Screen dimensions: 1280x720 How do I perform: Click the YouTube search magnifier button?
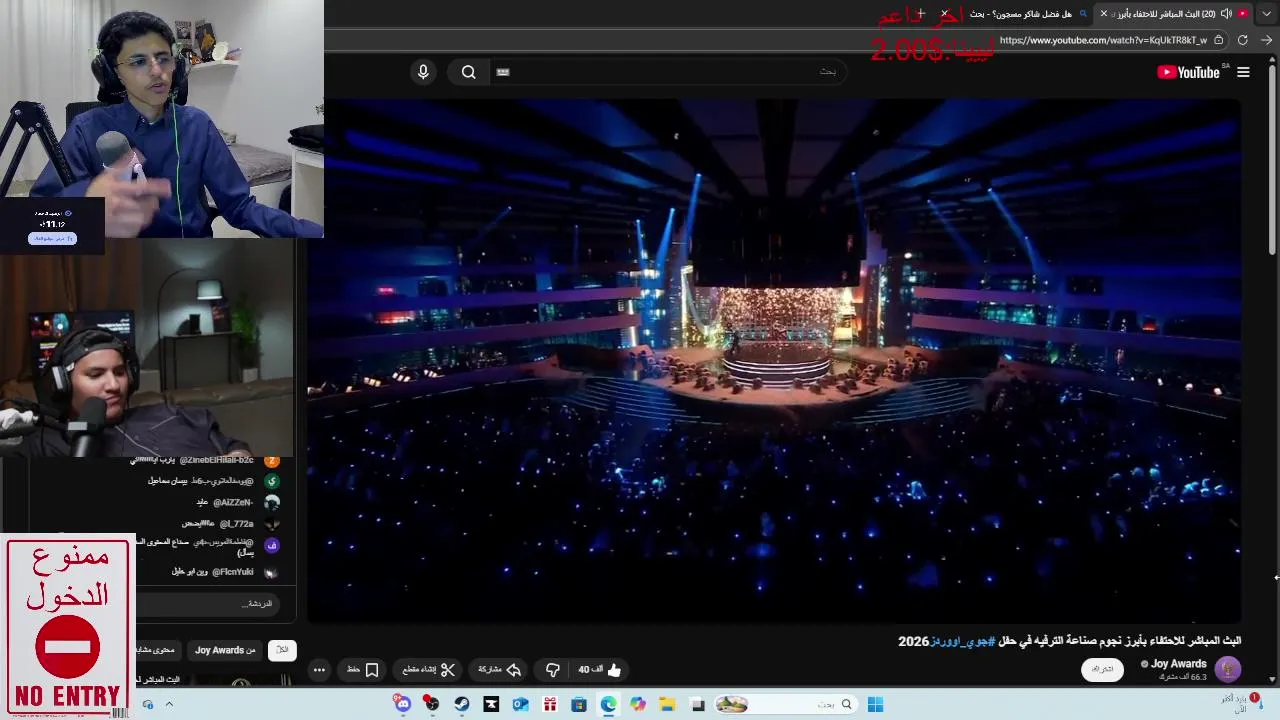point(468,72)
